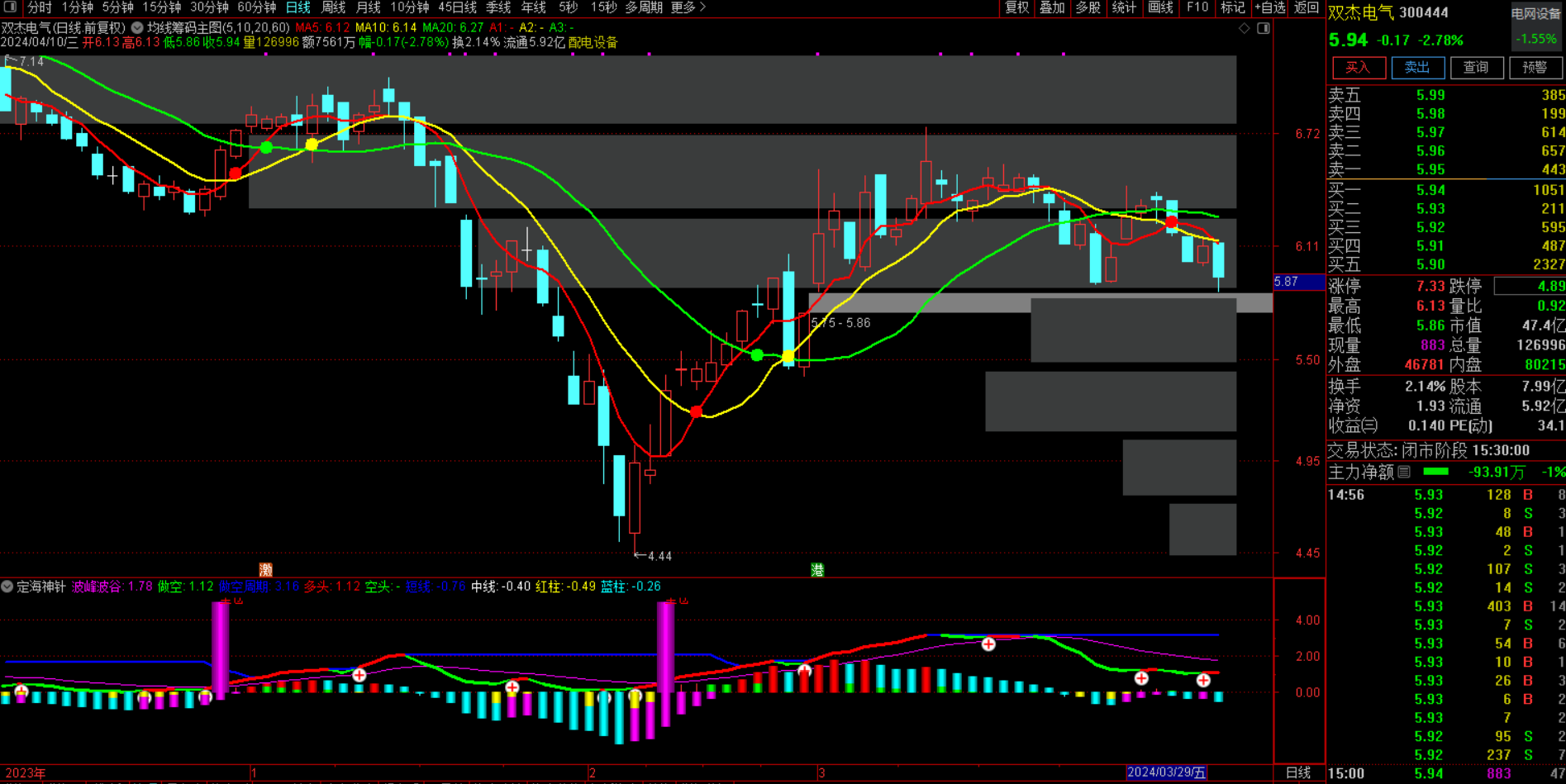Screen dimensions: 1566x784
Task: Click the green 港 event marker
Action: 817,570
